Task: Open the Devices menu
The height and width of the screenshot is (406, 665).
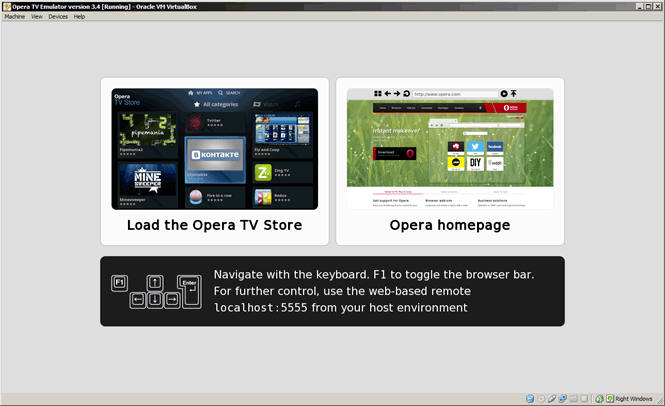Action: [58, 17]
